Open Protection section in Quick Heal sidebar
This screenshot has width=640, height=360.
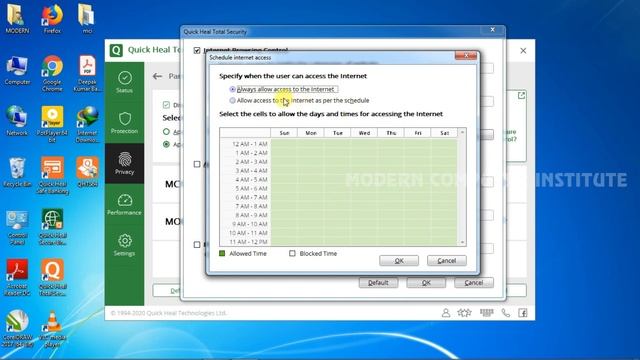(124, 123)
